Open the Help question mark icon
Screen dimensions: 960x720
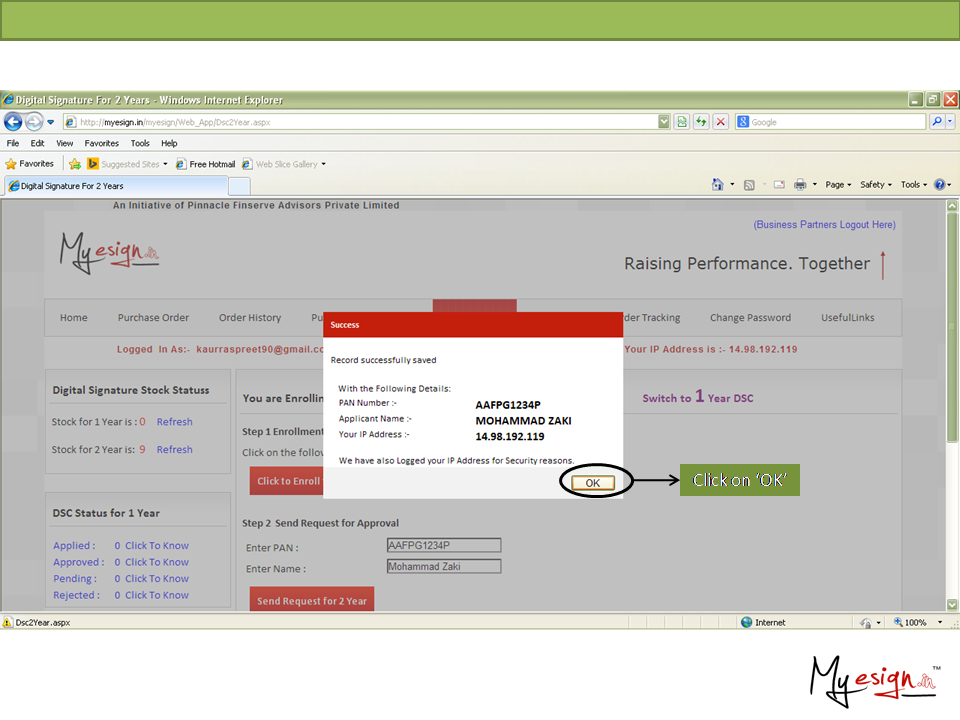pos(939,185)
